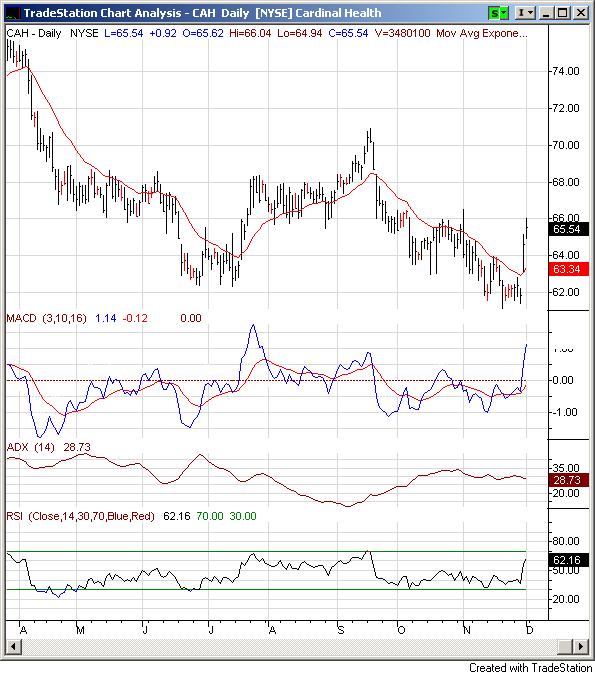This screenshot has width=595, height=674.
Task: Click the 'S' September time axis label
Action: 341,631
